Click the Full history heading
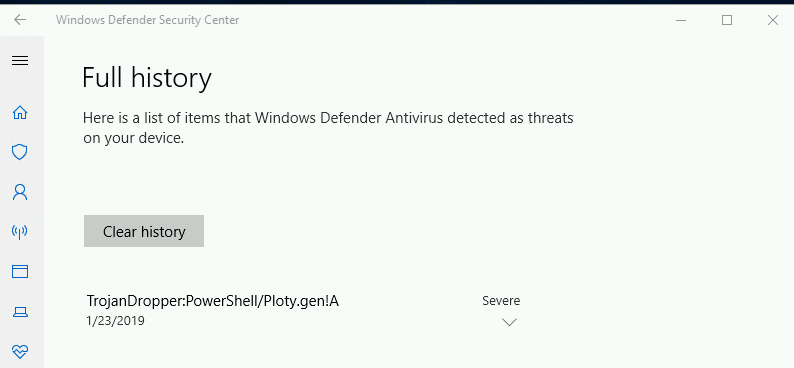This screenshot has height=368, width=794. (147, 78)
